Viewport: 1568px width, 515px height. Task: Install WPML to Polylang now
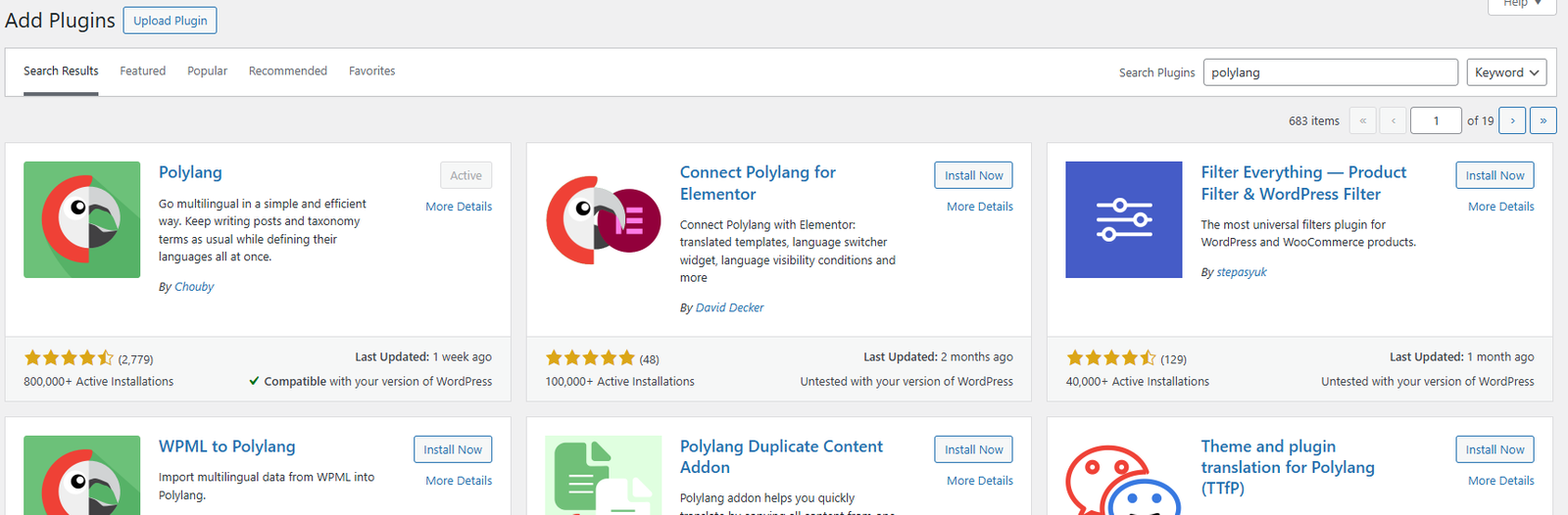(453, 449)
